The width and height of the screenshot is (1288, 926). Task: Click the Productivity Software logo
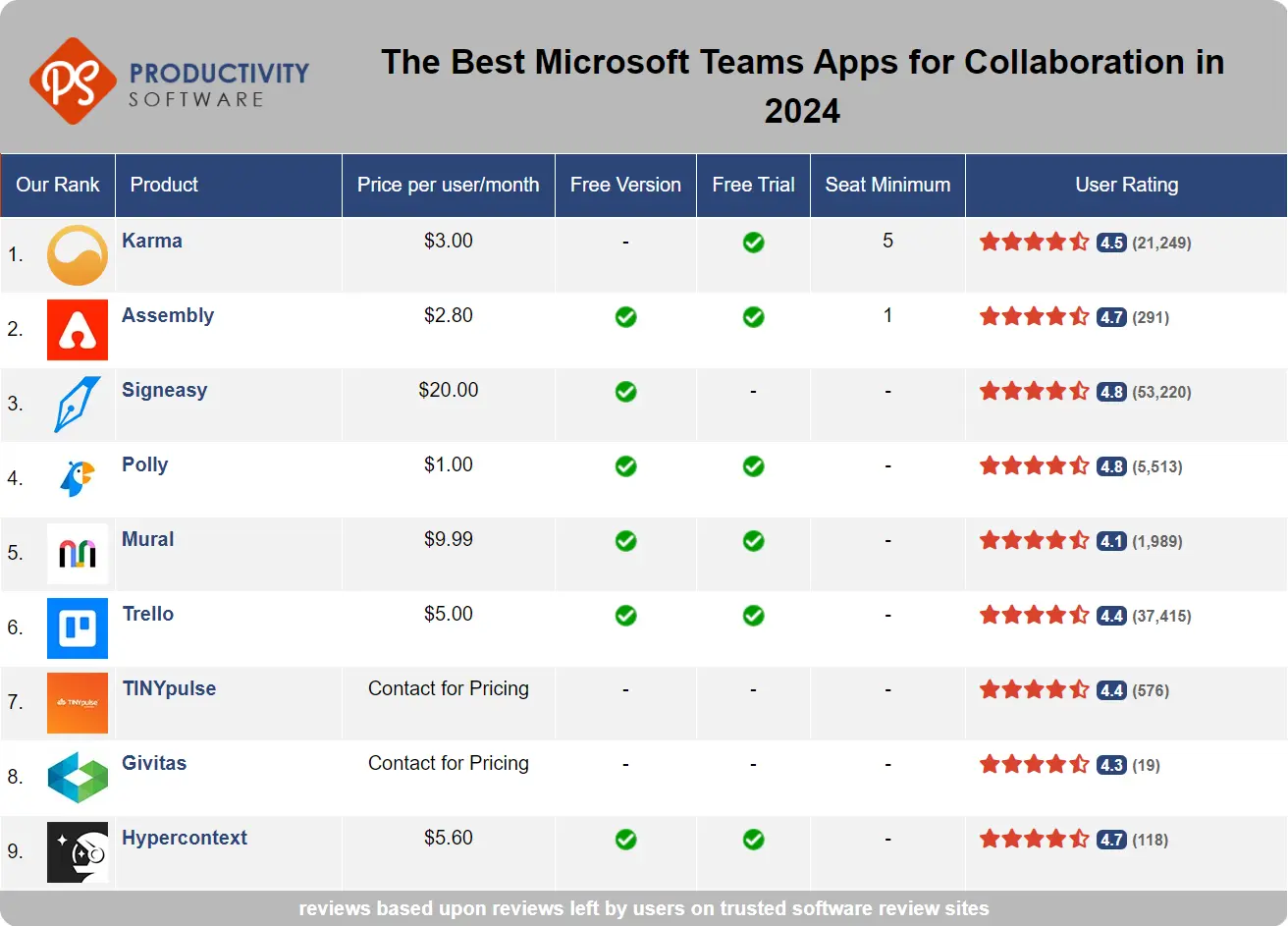click(x=169, y=81)
